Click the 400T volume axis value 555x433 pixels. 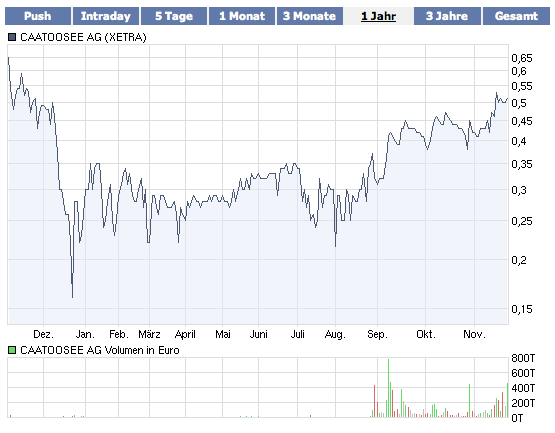(x=523, y=388)
